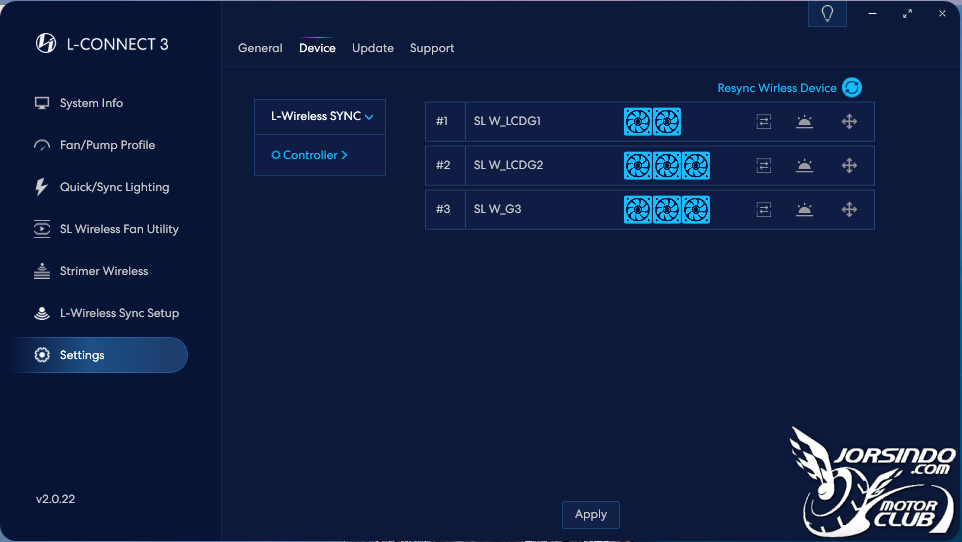Expand the L-Wireless SYNC dropdown
962x542 pixels.
[320, 117]
